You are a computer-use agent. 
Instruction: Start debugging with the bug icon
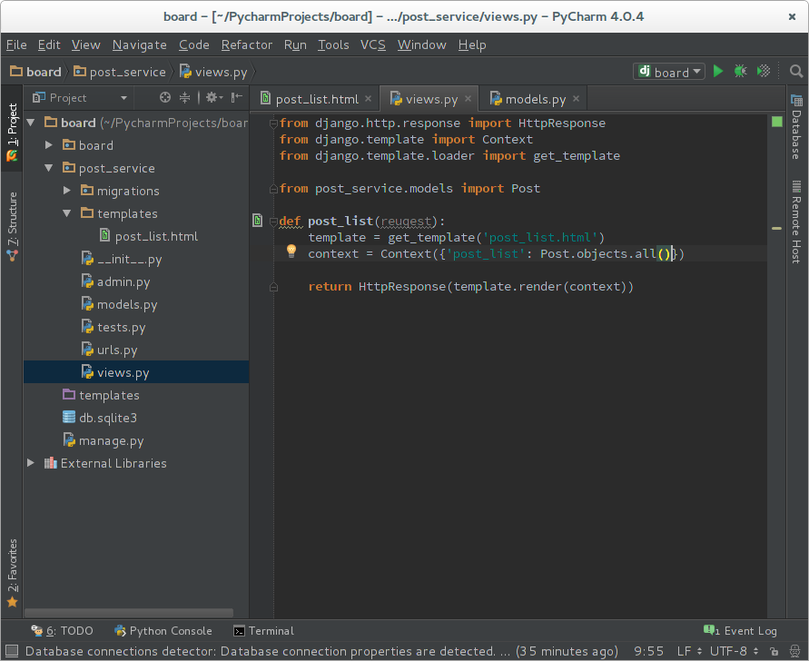(740, 71)
